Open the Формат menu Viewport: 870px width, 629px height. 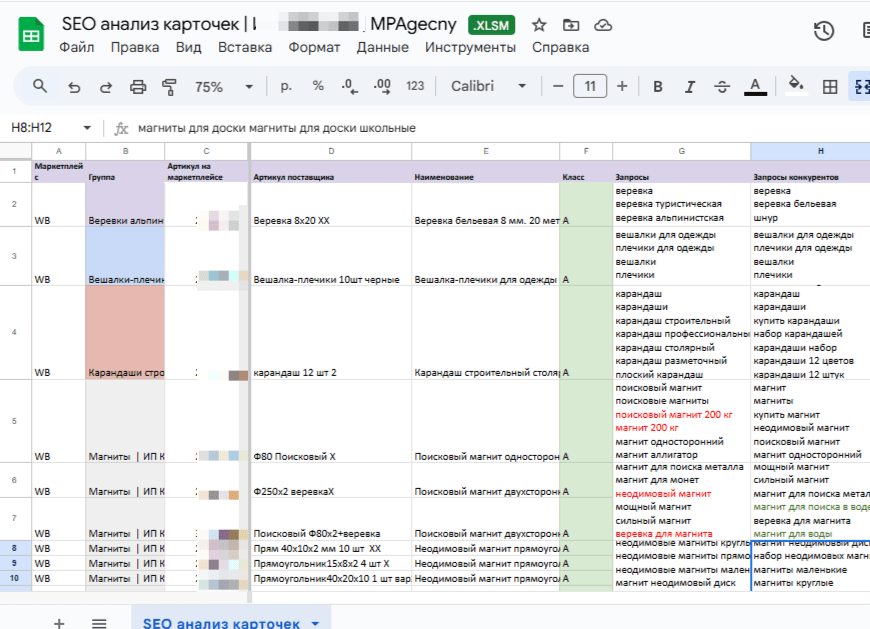pos(314,48)
